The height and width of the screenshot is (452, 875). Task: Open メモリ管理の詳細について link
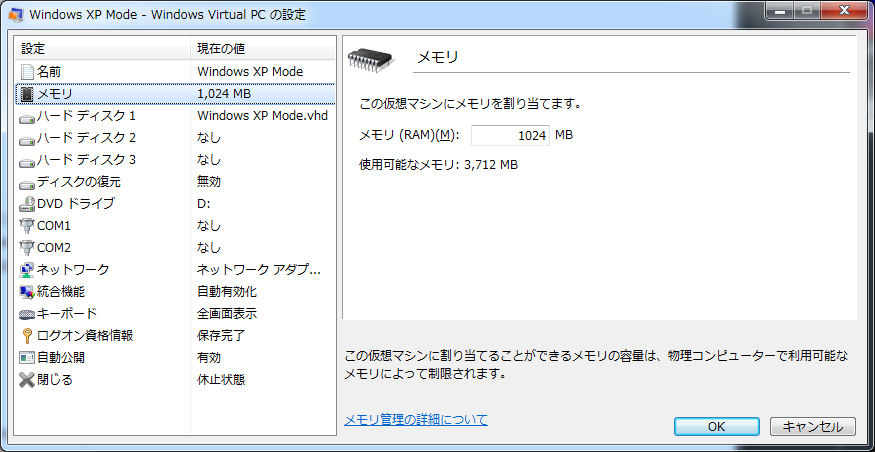[416, 420]
